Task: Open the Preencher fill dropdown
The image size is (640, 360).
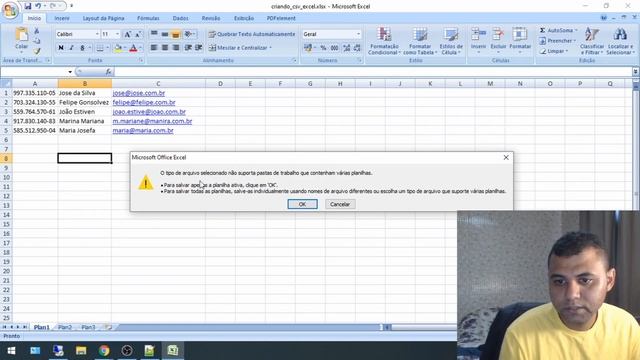Action: click(558, 41)
